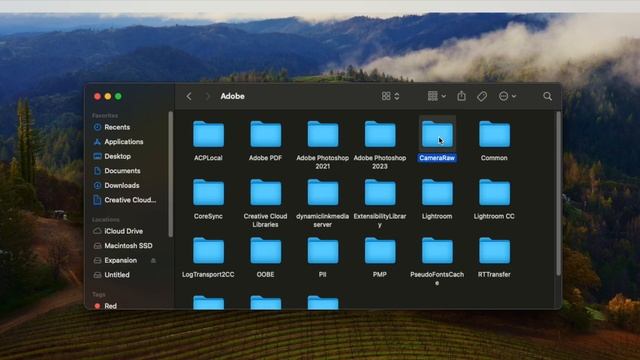Viewport: 640px width, 360px height.
Task: Eject the Expansion drive
Action: coord(153,260)
